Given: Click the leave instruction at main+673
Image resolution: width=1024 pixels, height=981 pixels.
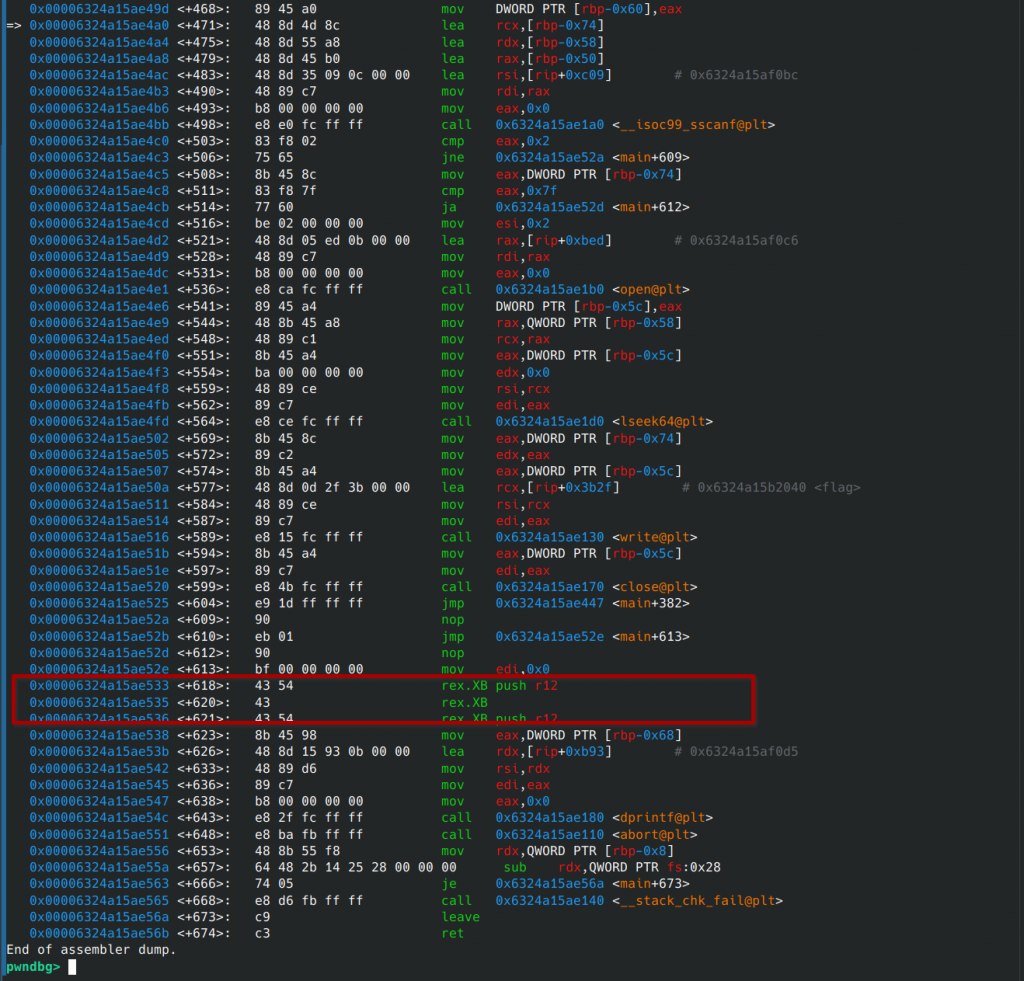Looking at the screenshot, I should 460,917.
